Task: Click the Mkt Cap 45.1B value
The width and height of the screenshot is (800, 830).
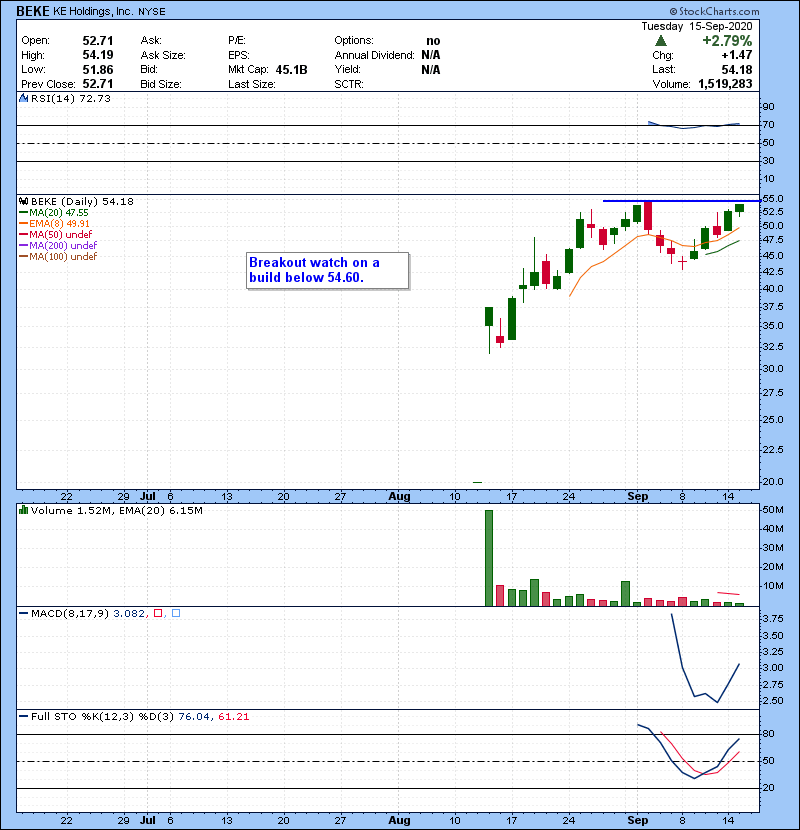Action: pyautogui.click(x=292, y=69)
